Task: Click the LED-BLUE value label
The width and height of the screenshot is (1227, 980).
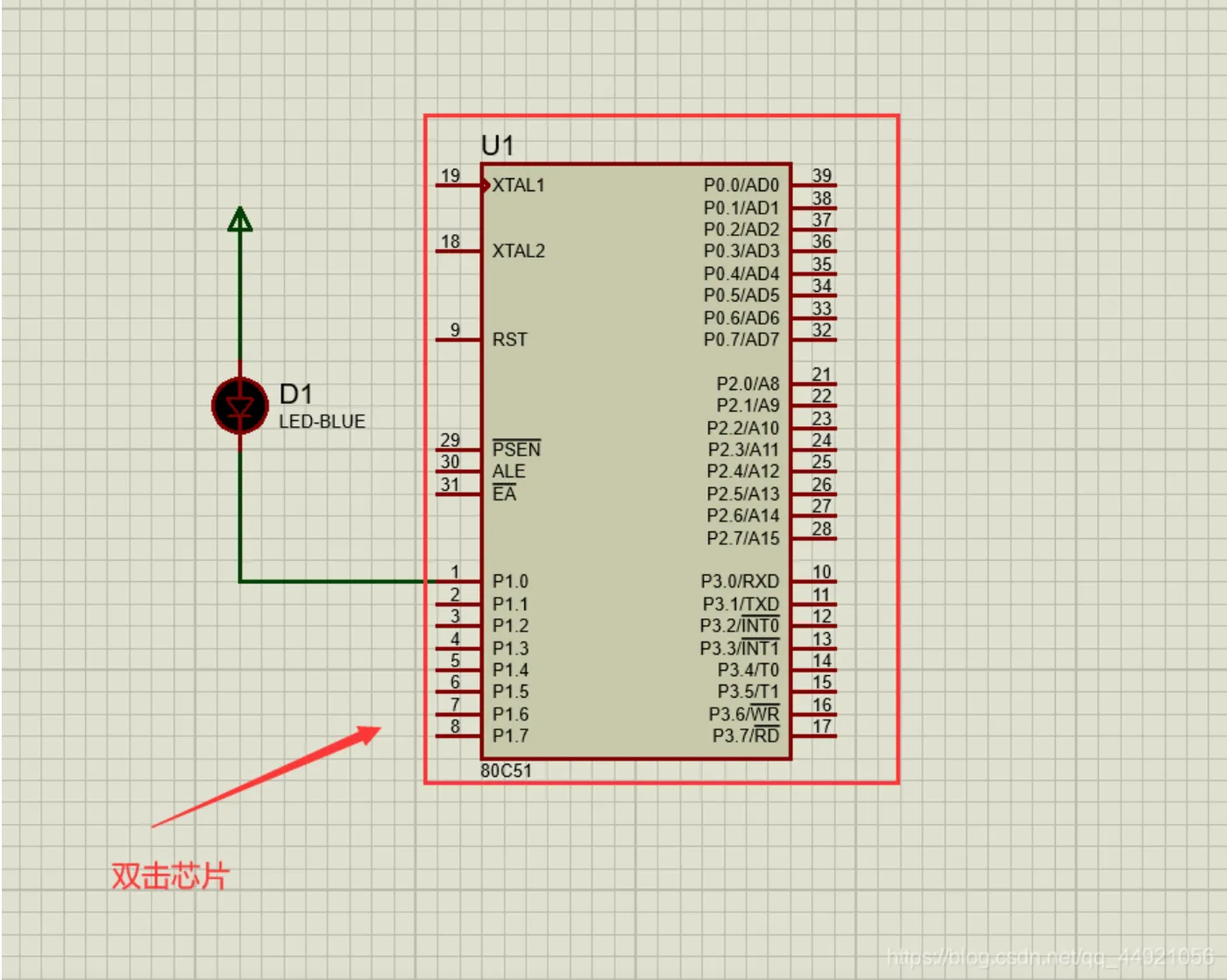Action: pyautogui.click(x=322, y=422)
